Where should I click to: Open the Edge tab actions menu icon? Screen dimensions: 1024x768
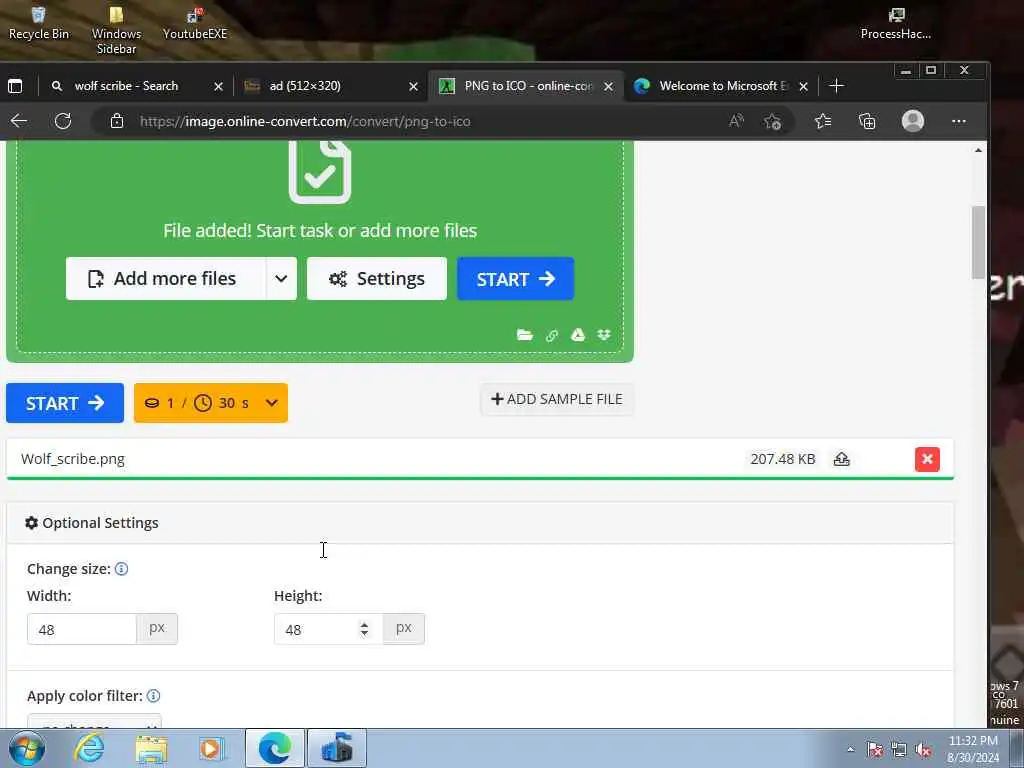15,86
